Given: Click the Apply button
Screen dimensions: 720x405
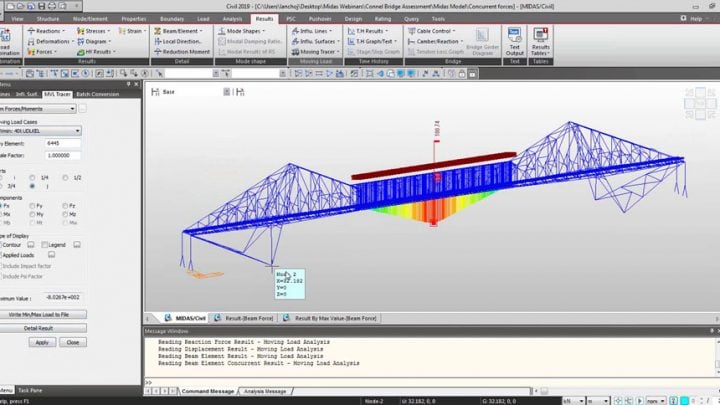Looking at the screenshot, I should (x=42, y=342).
